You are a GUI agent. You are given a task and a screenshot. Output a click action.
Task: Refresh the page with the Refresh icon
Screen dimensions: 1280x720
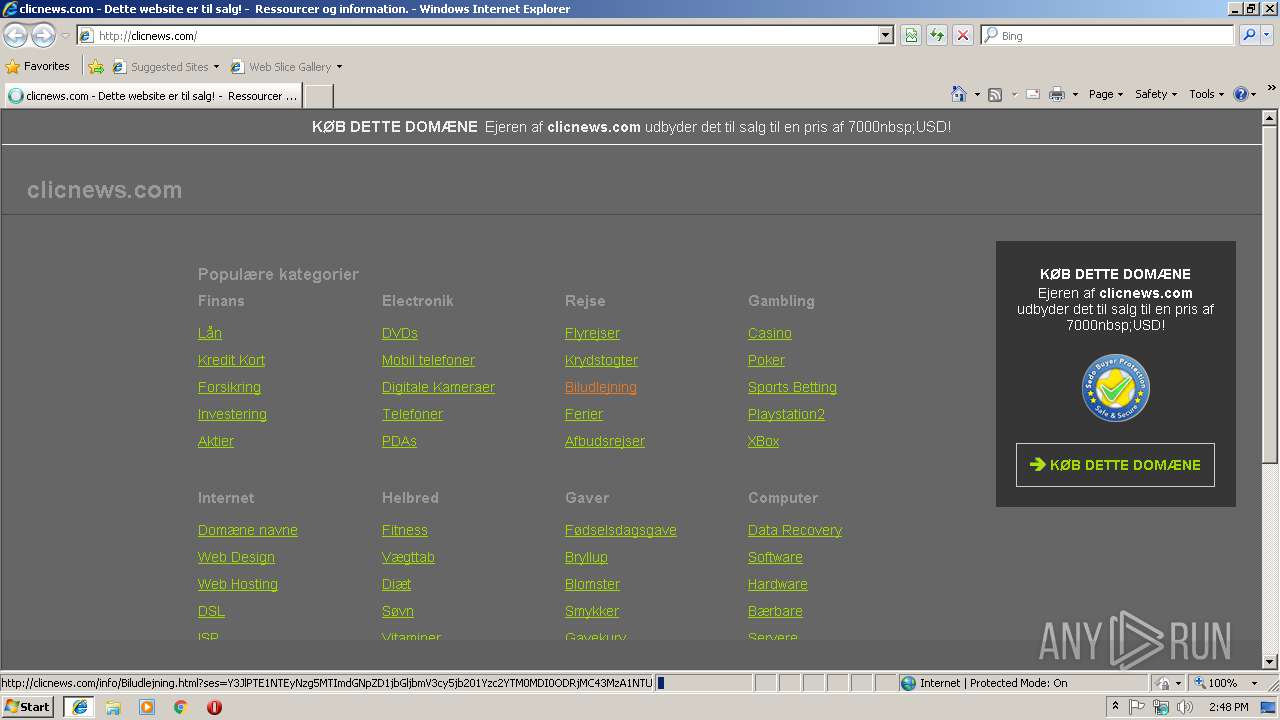(x=937, y=35)
